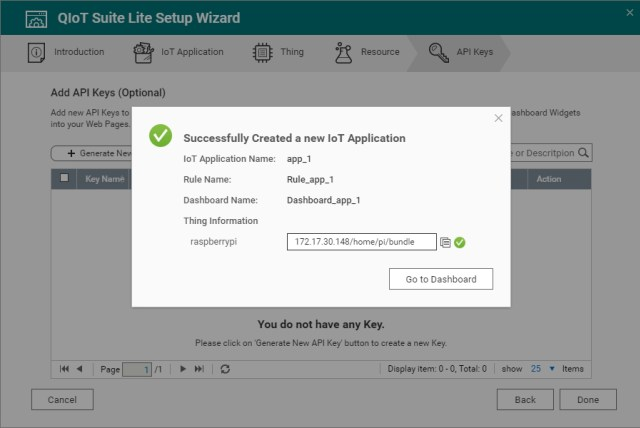The image size is (640, 428).
Task: Go to Dashboard
Action: (x=441, y=279)
